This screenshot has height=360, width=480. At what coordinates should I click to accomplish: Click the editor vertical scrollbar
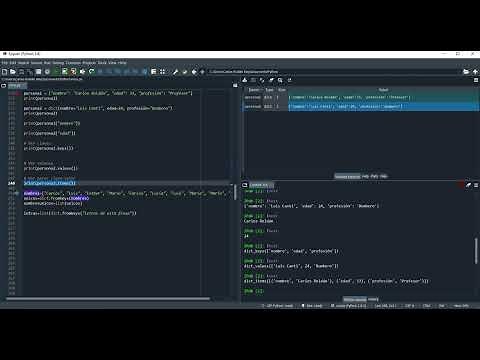tap(235, 193)
